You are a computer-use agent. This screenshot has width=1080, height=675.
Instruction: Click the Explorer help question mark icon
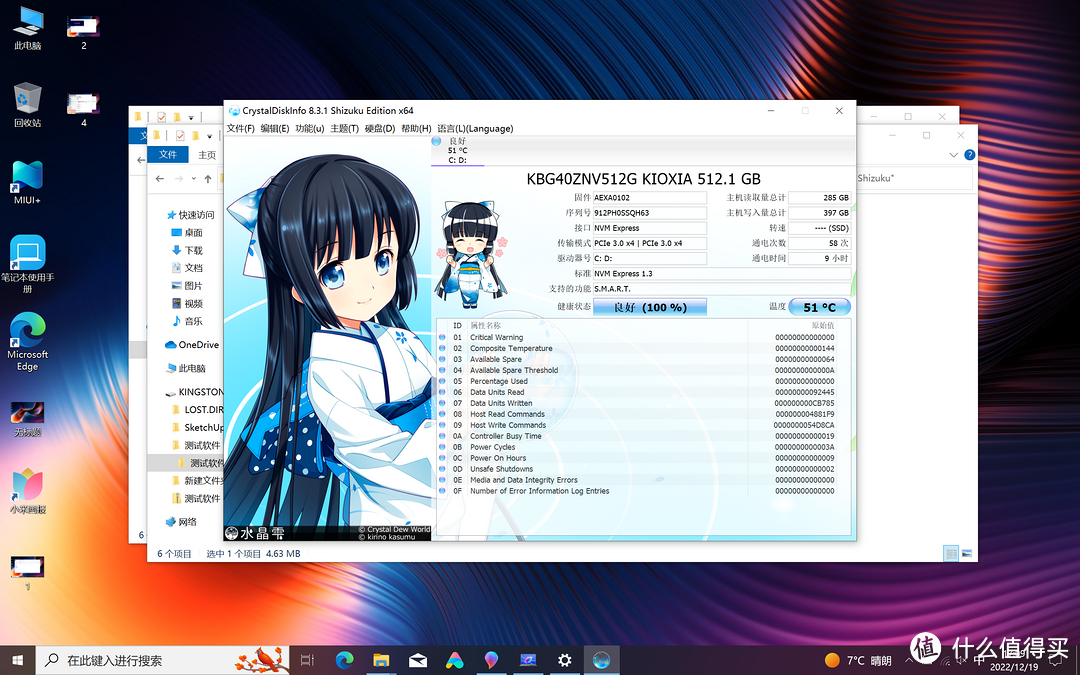coord(970,155)
